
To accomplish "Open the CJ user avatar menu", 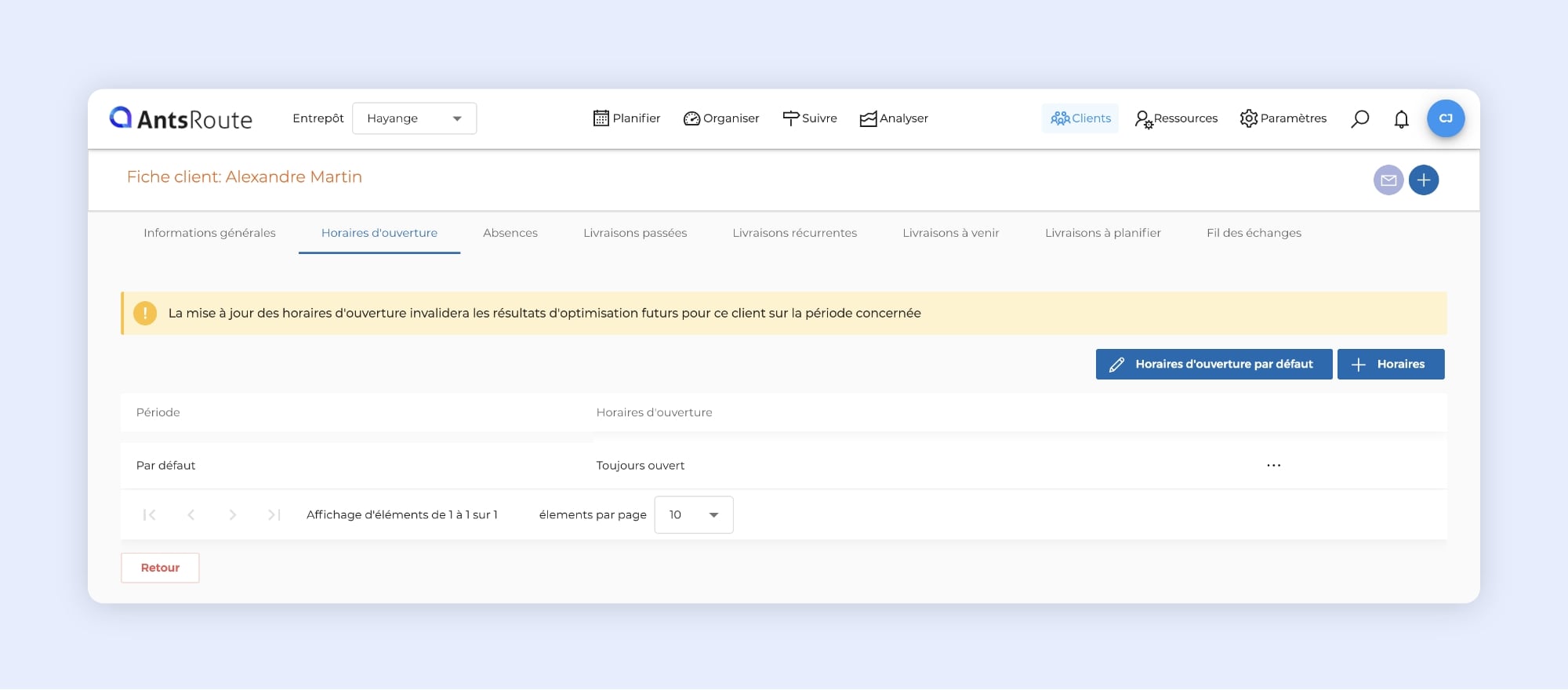I will (x=1446, y=118).
